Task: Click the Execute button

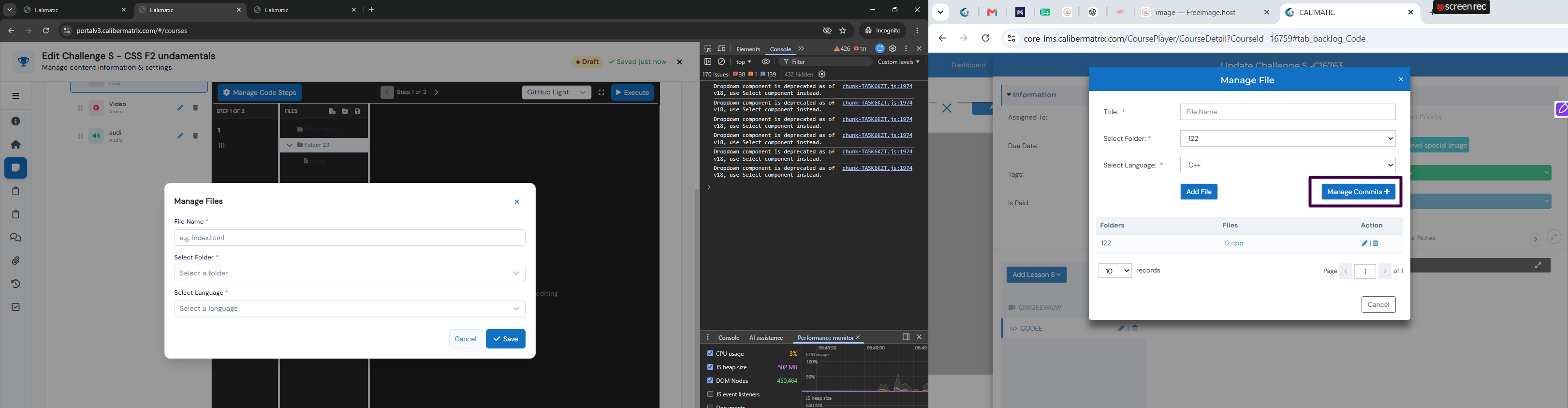Action: (632, 92)
